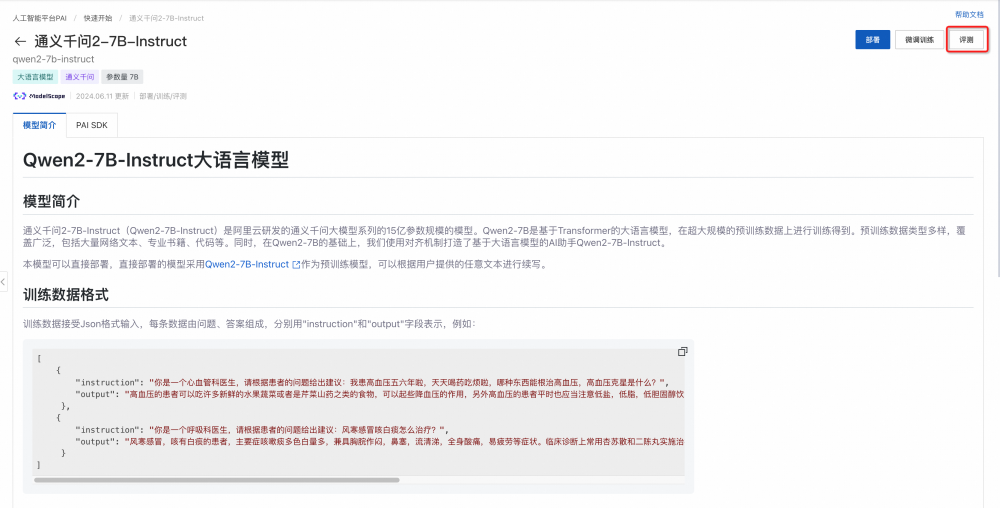
Task: Open the Qwen2-7B-Instruct hyperlink in description
Action: pyautogui.click(x=247, y=265)
